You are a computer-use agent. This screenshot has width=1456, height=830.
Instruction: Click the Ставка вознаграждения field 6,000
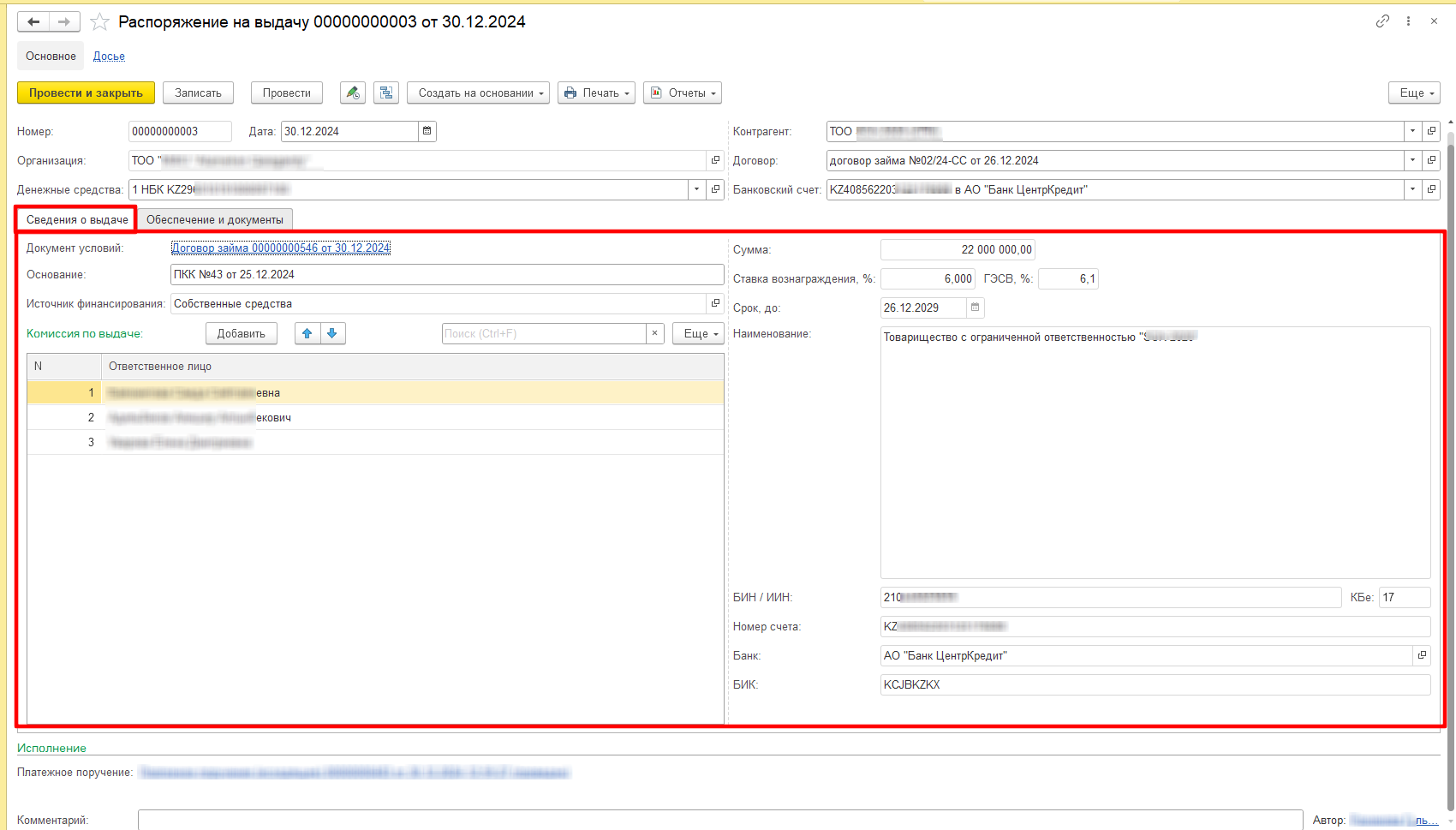pyautogui.click(x=928, y=278)
